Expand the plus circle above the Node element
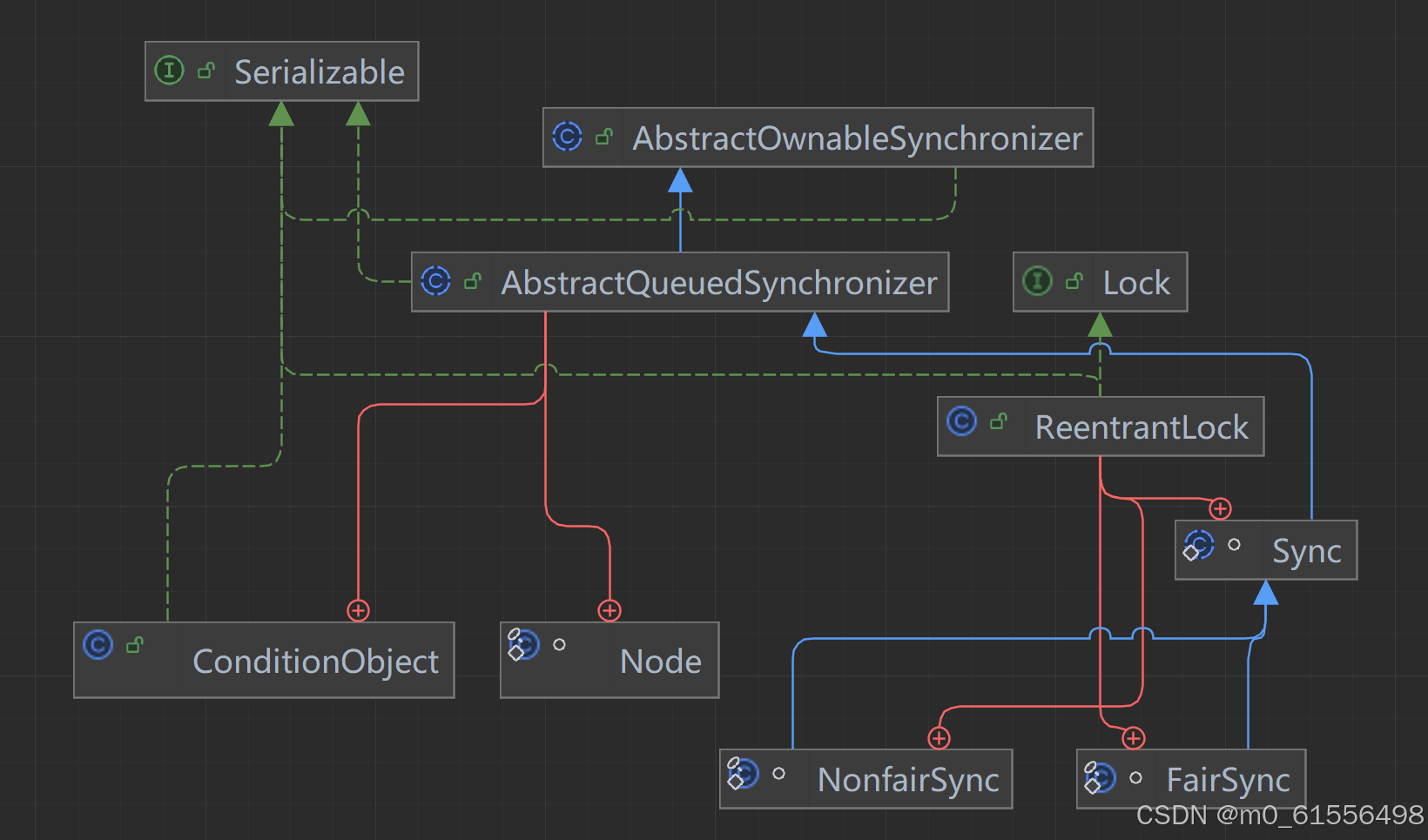The height and width of the screenshot is (840, 1428). click(610, 610)
